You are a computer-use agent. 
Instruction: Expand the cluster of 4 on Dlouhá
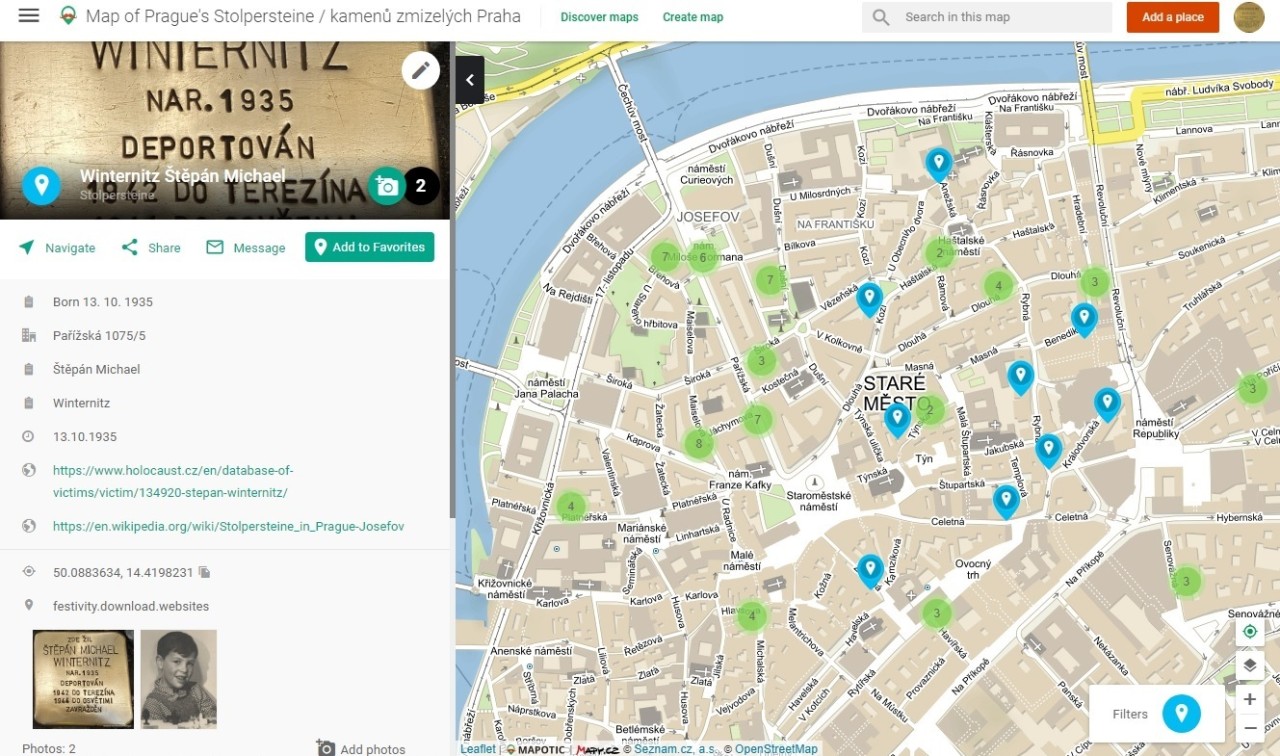[x=998, y=287]
